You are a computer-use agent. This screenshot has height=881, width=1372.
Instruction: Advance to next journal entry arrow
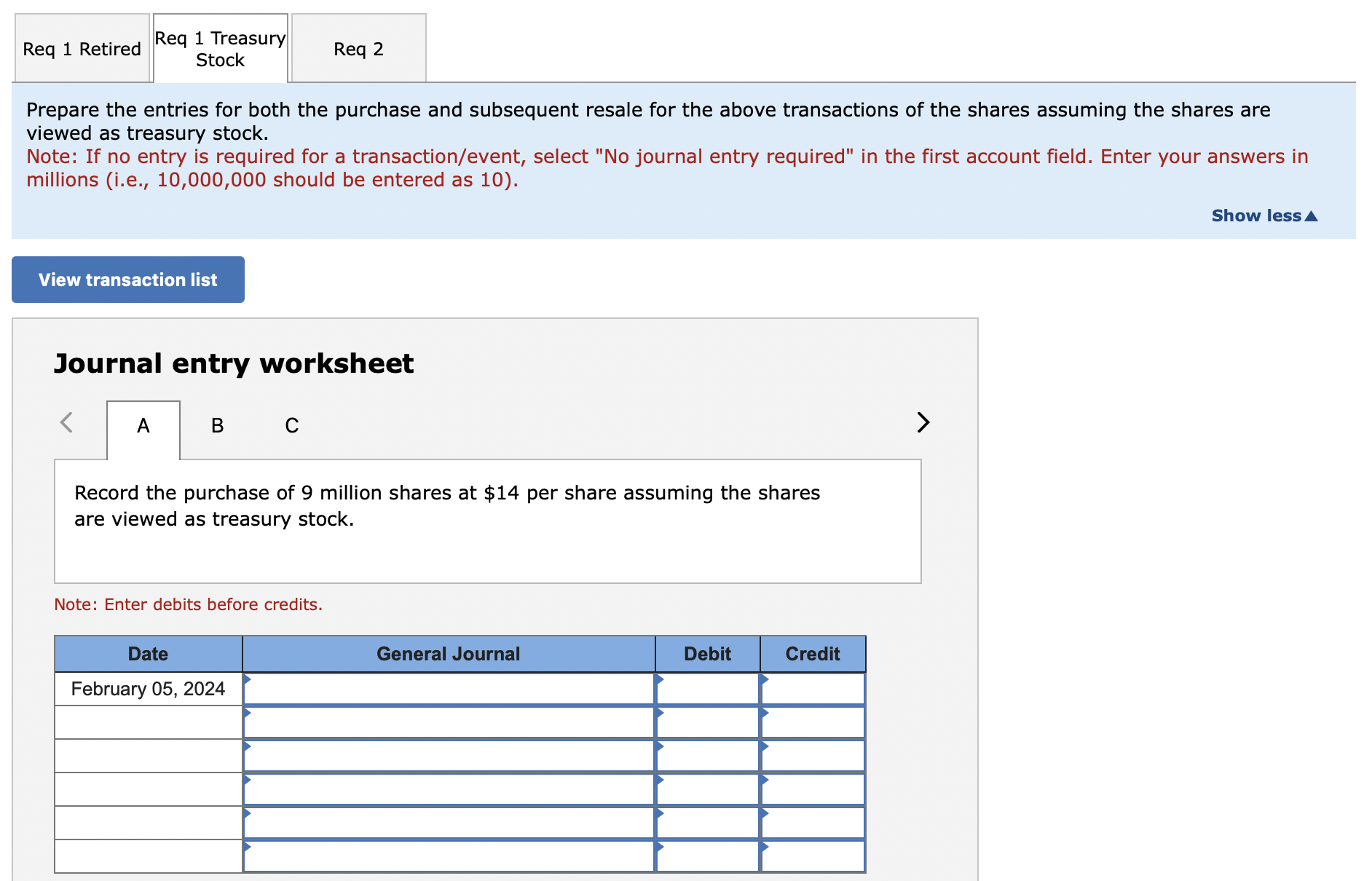click(x=923, y=422)
